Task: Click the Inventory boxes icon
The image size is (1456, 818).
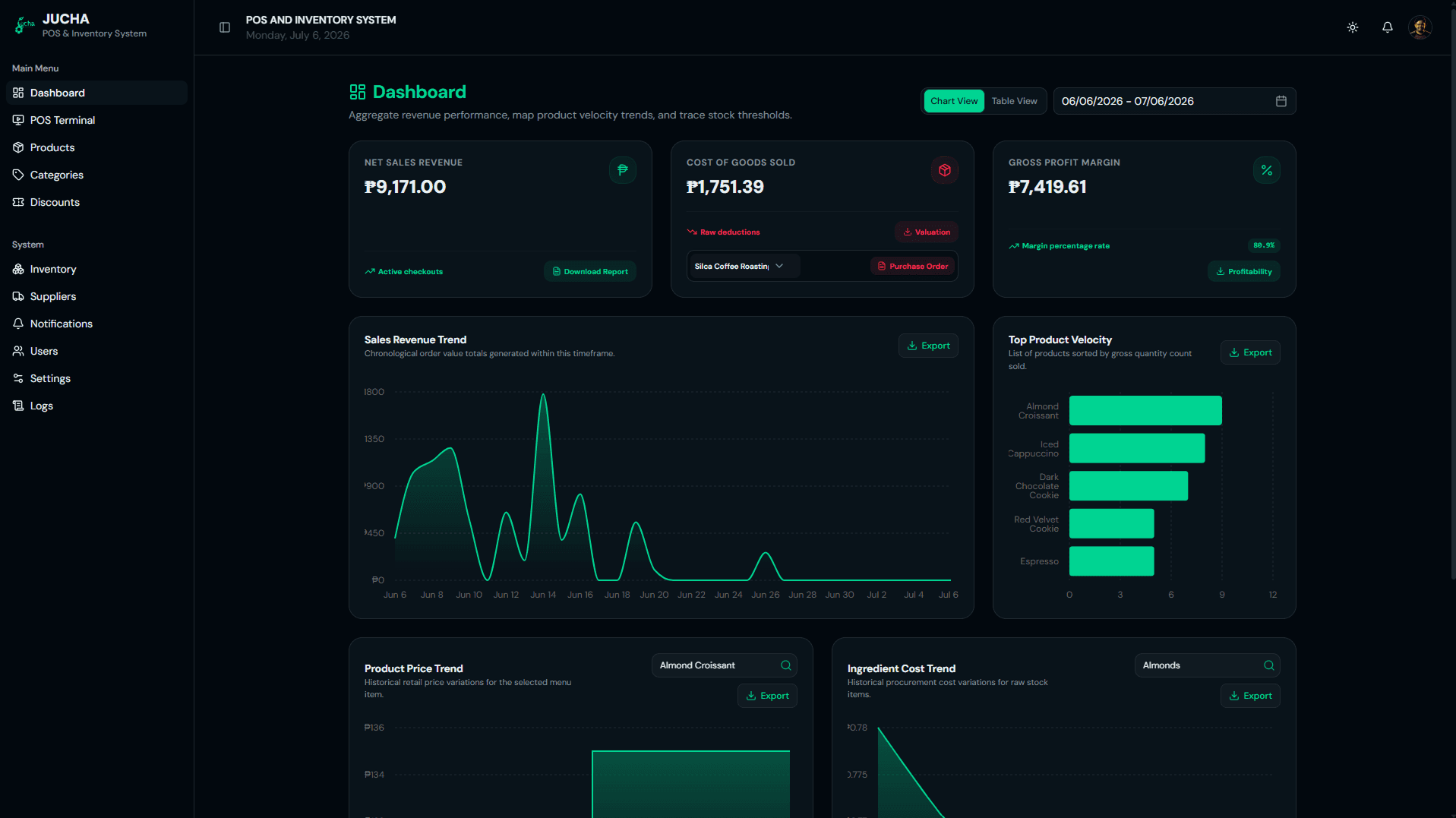Action: (18, 269)
